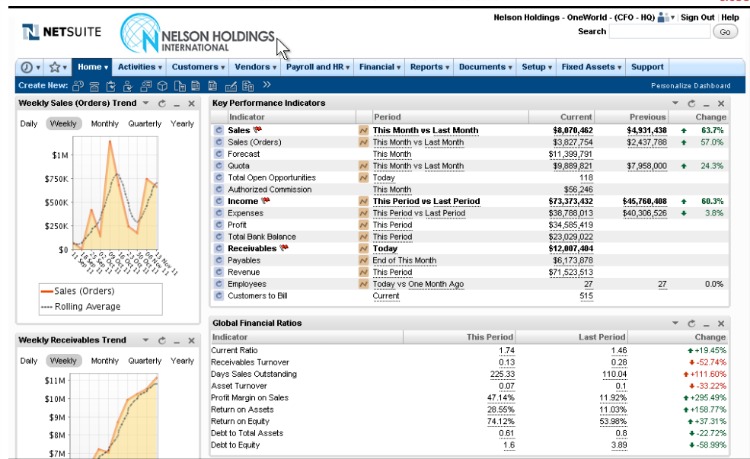
Task: Refresh the Weekly Sales (Orders) Trend portlet
Action: (x=162, y=103)
